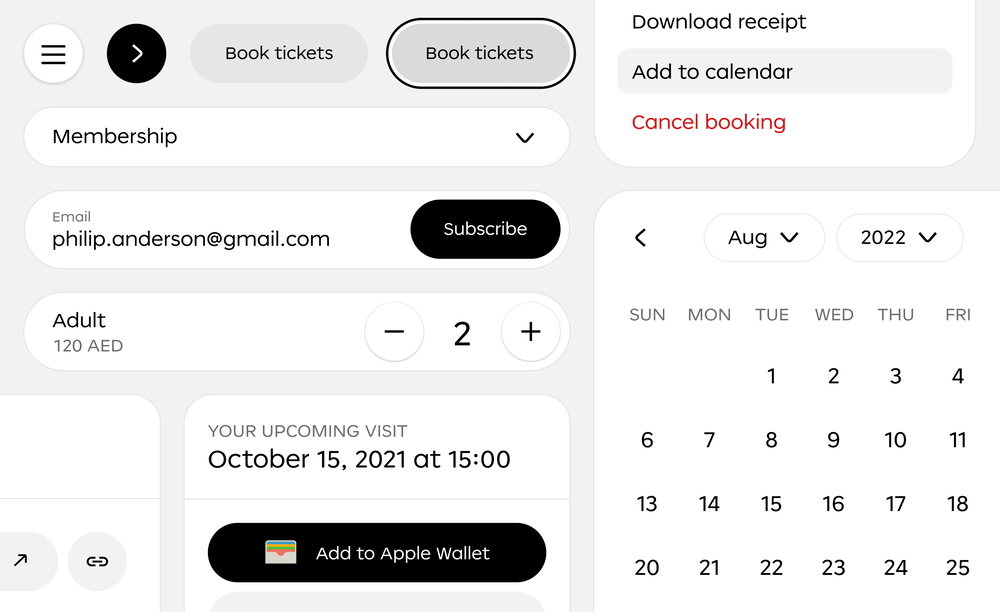Decrease Adult ticket count with minus
1000x612 pixels.
(394, 332)
